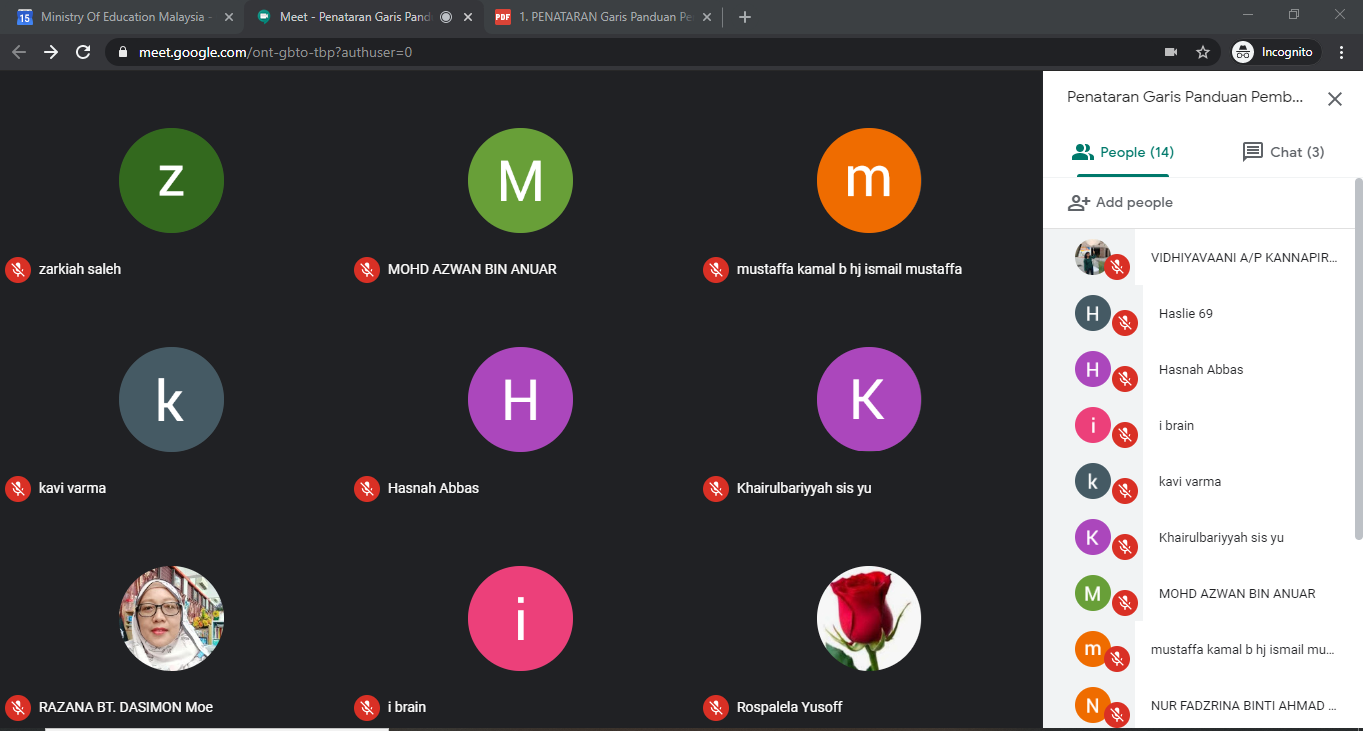
Task: Click muted mic icon by kavi varma tile
Action: click(17, 488)
